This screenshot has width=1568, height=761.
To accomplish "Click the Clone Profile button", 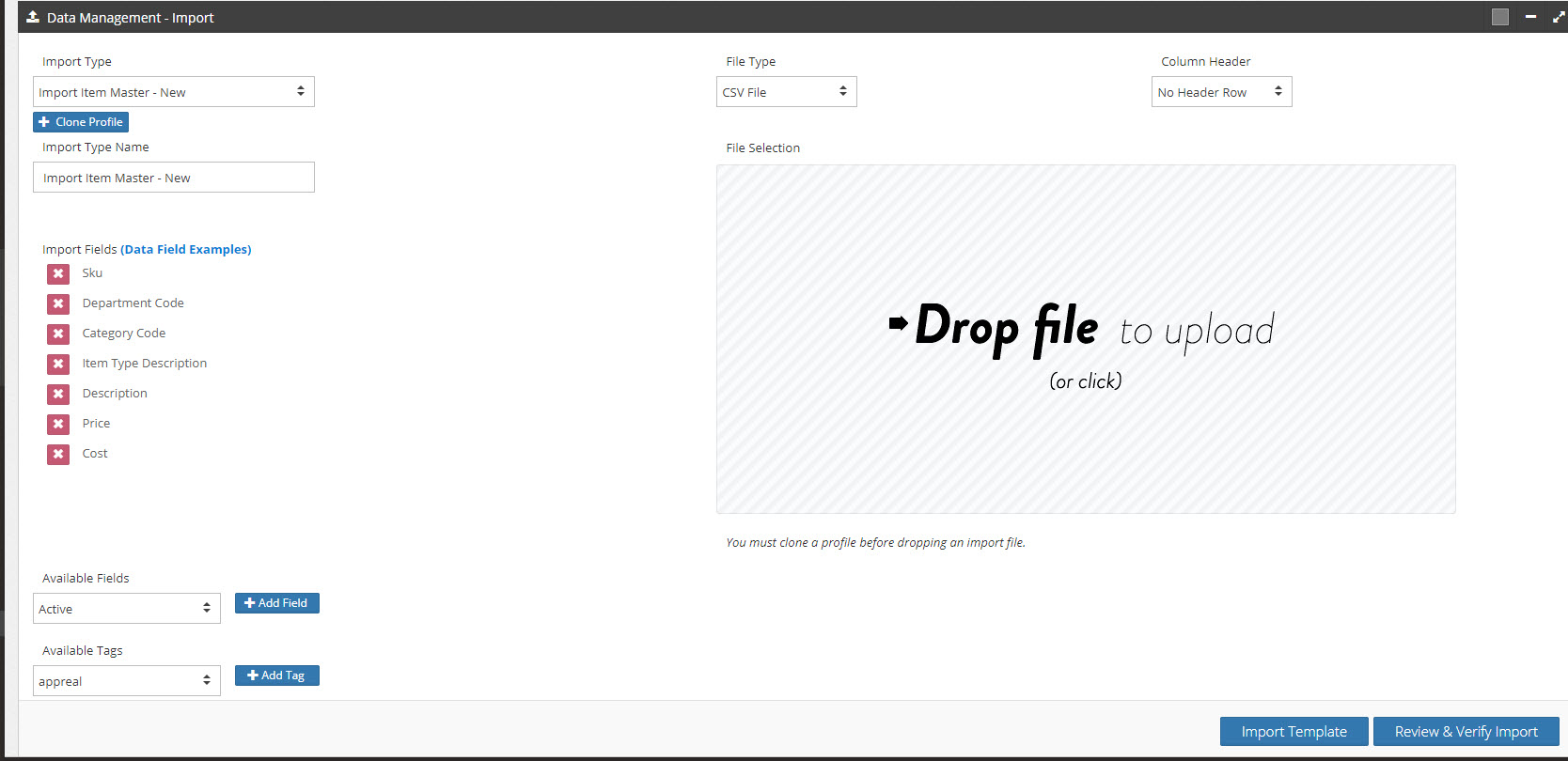I will coord(81,122).
